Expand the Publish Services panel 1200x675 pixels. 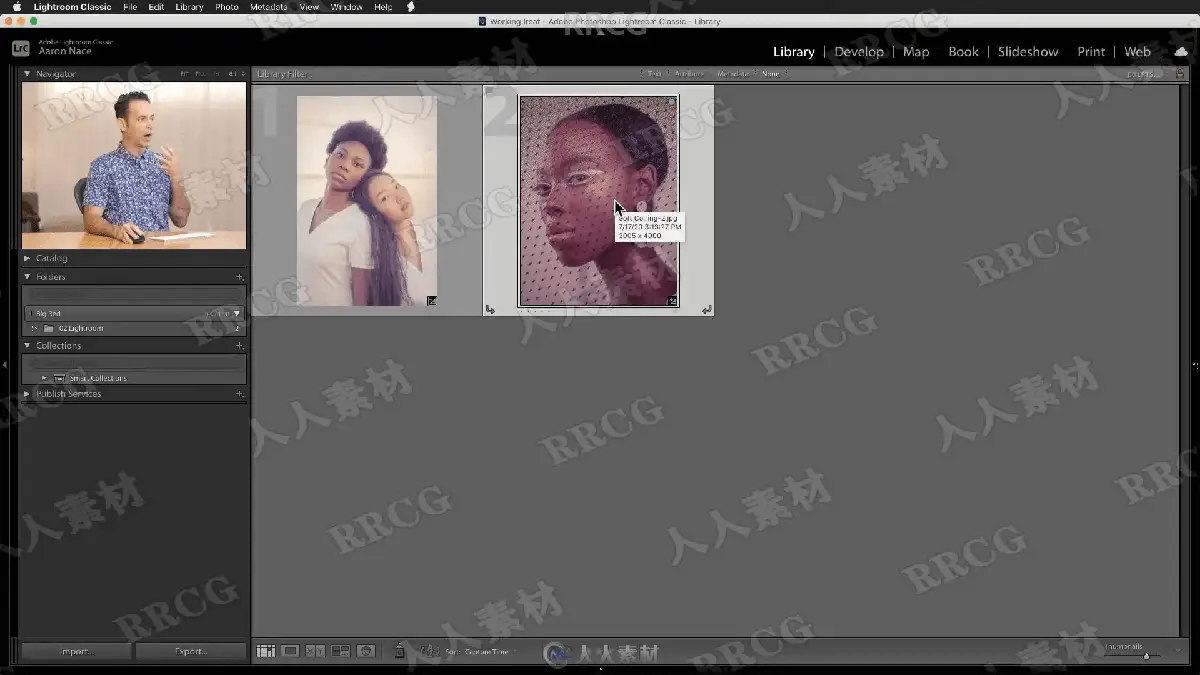tap(27, 394)
